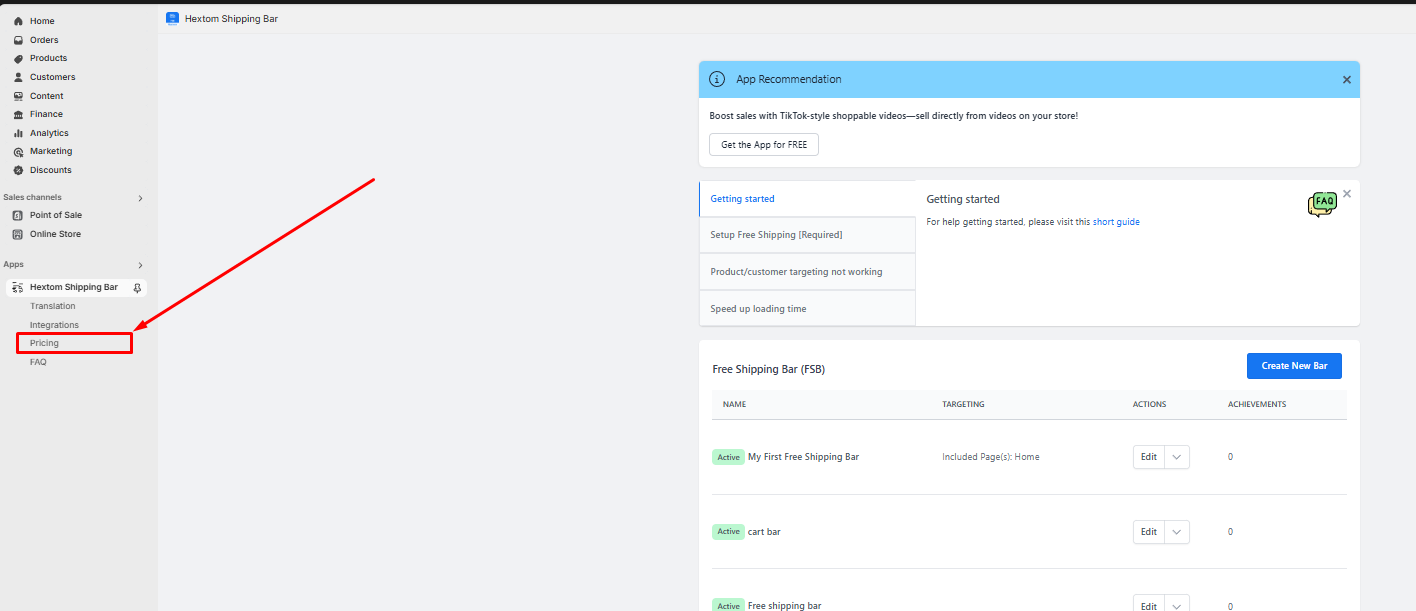Click the Customers person icon
Viewport: 1416px width, 611px height.
click(18, 77)
